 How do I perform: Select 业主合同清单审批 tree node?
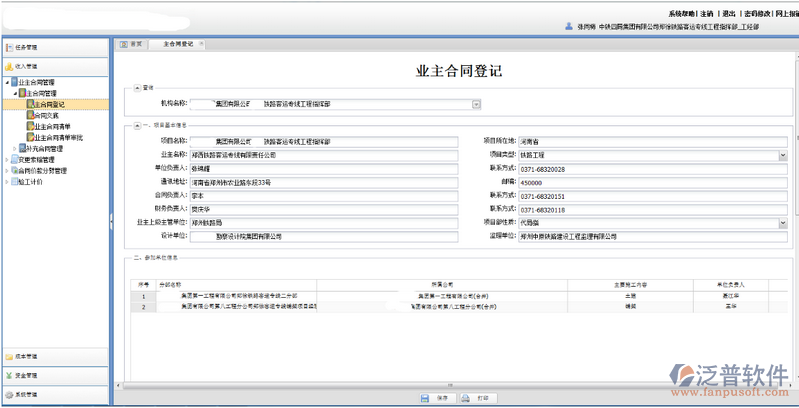[58, 137]
